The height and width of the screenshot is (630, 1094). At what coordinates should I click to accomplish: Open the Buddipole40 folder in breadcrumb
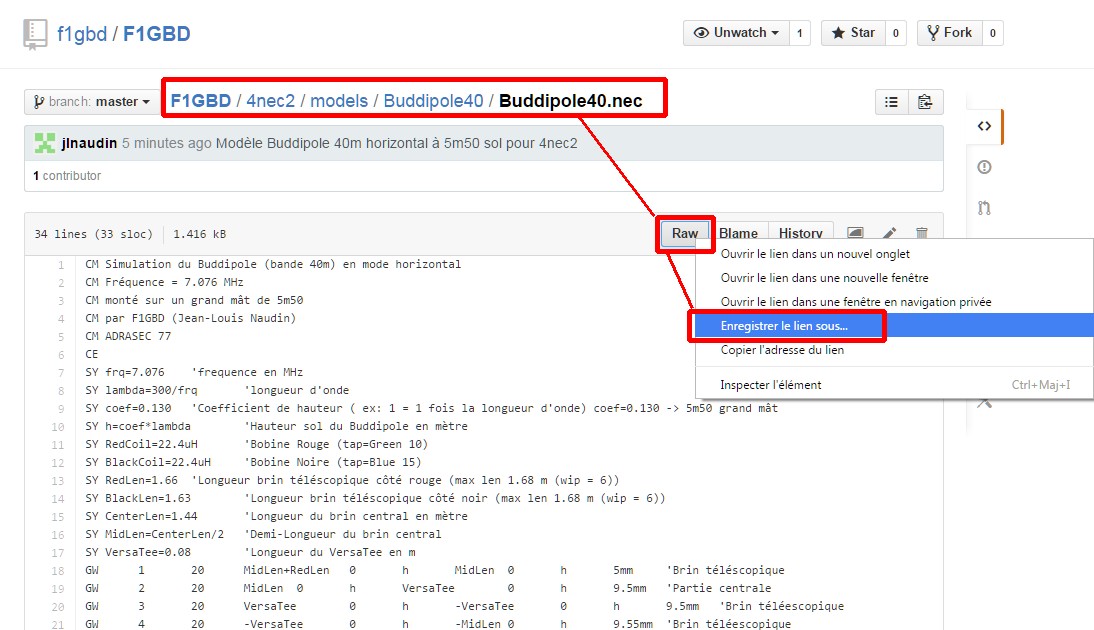pyautogui.click(x=433, y=100)
